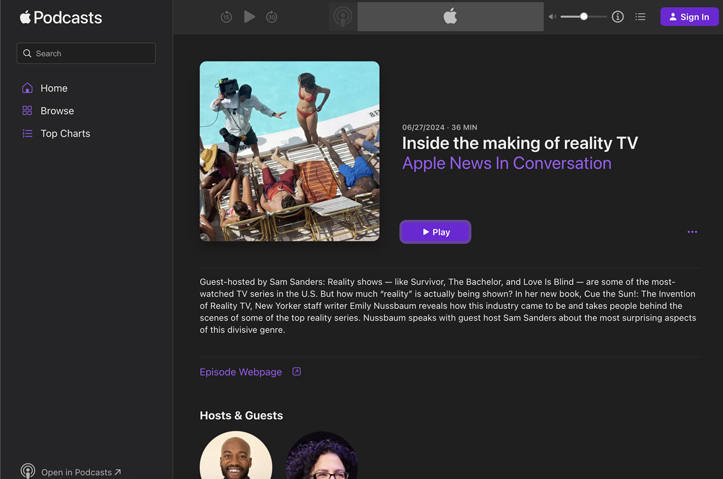Click the Episode Webpage external link icon
The image size is (723, 479).
(296, 372)
